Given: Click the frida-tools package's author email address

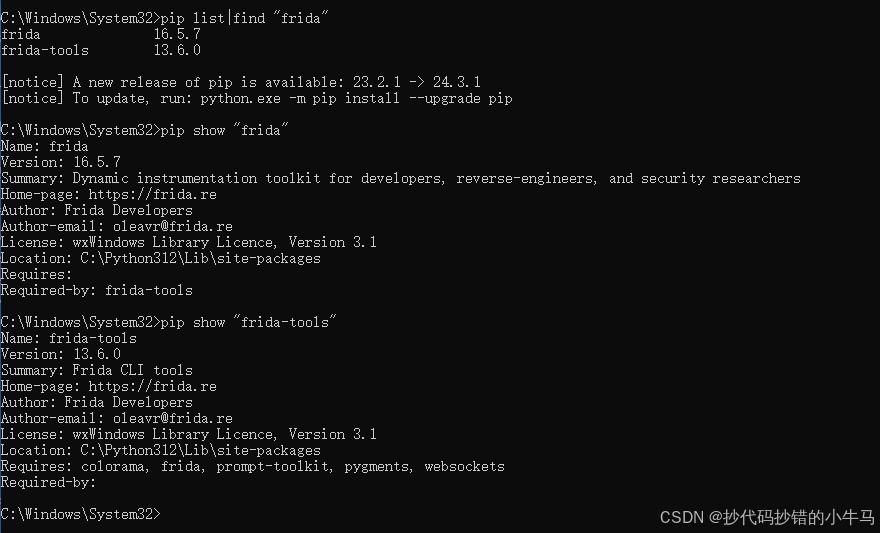Looking at the screenshot, I should tap(172, 419).
